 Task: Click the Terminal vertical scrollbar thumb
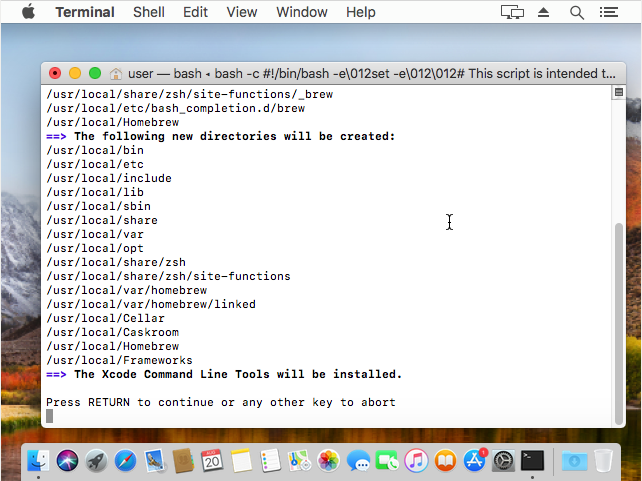619,324
